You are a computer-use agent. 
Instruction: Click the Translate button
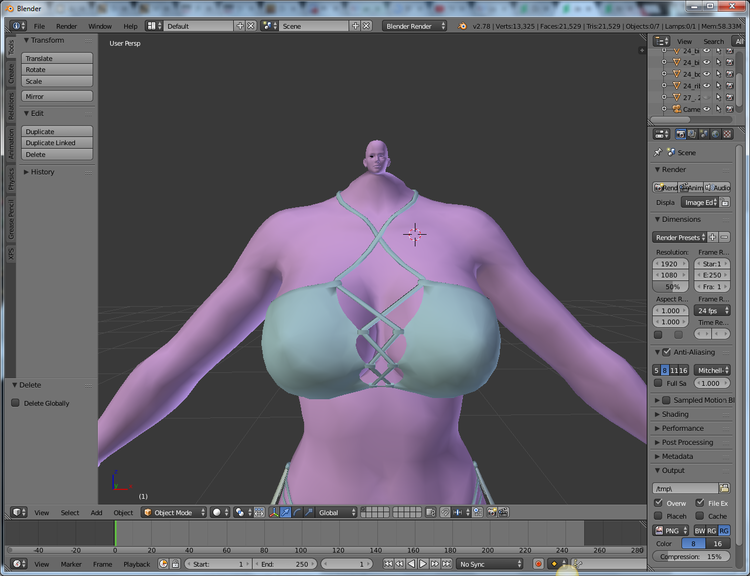click(x=57, y=58)
